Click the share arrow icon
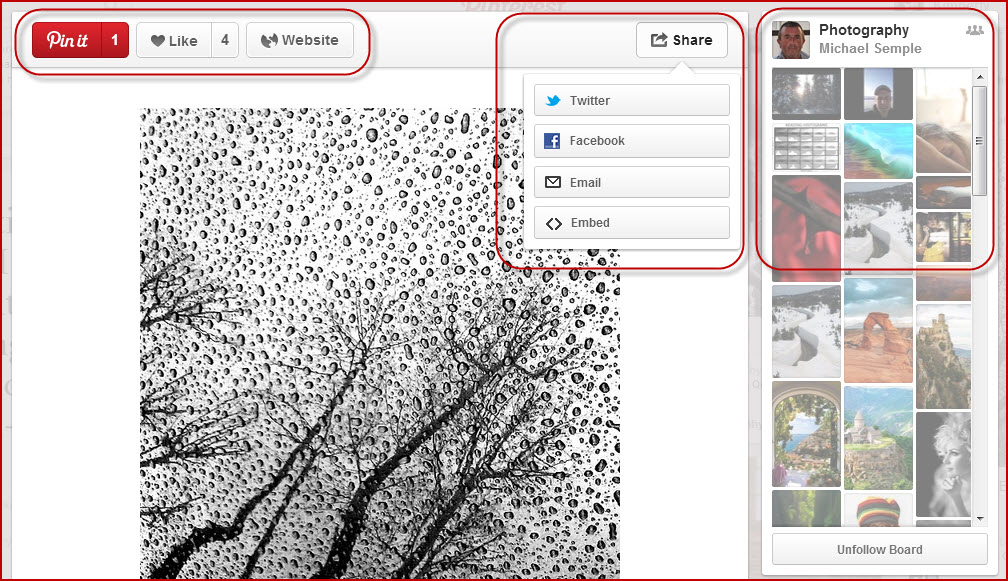1008x581 pixels. coord(659,40)
